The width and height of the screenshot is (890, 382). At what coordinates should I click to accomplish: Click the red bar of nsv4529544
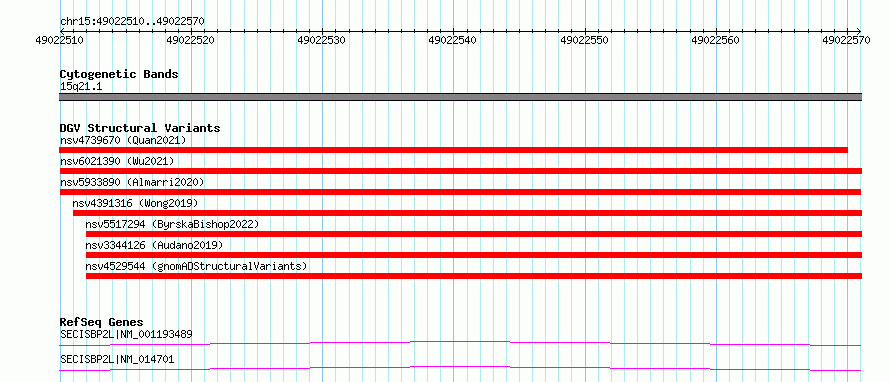pyautogui.click(x=474, y=276)
